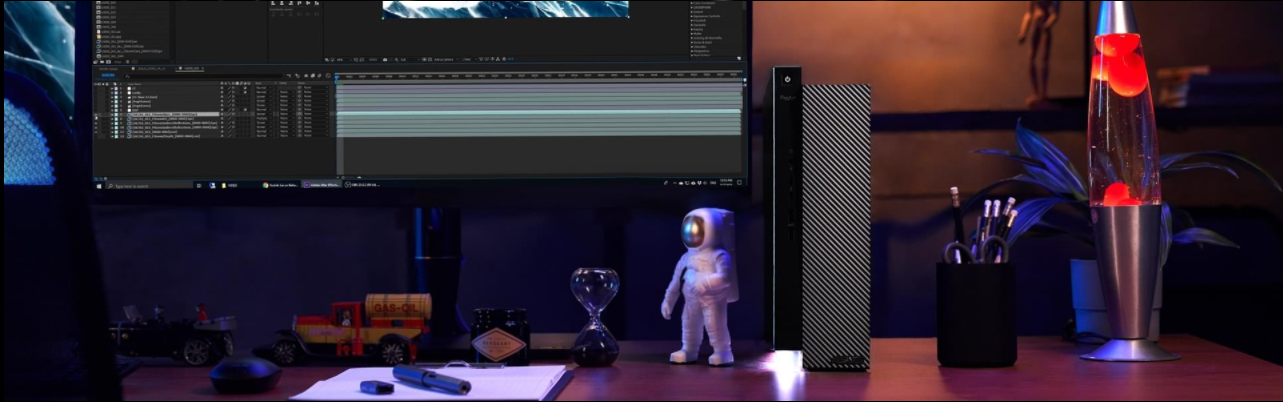This screenshot has width=1283, height=402.
Task: Toggle visibility eye of layer 8
Action: [x=96, y=119]
